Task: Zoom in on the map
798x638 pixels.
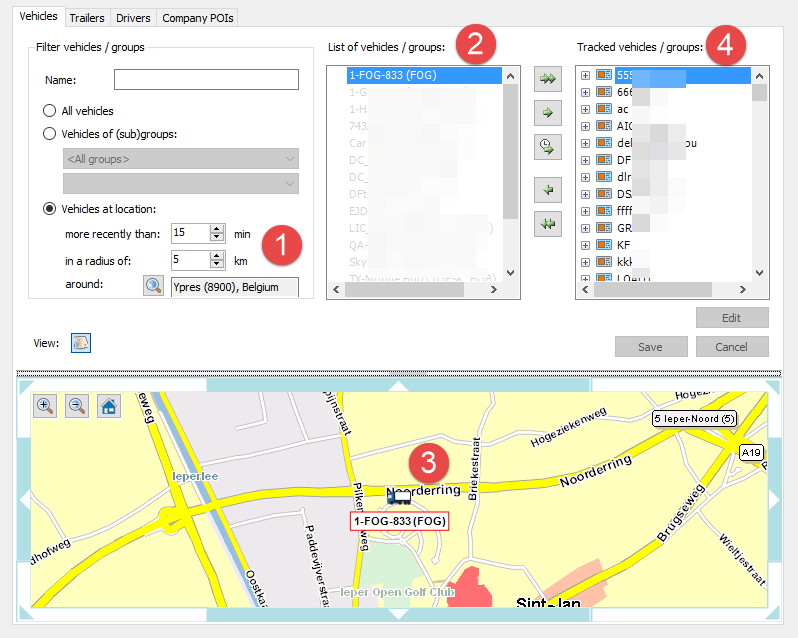Action: tap(46, 405)
